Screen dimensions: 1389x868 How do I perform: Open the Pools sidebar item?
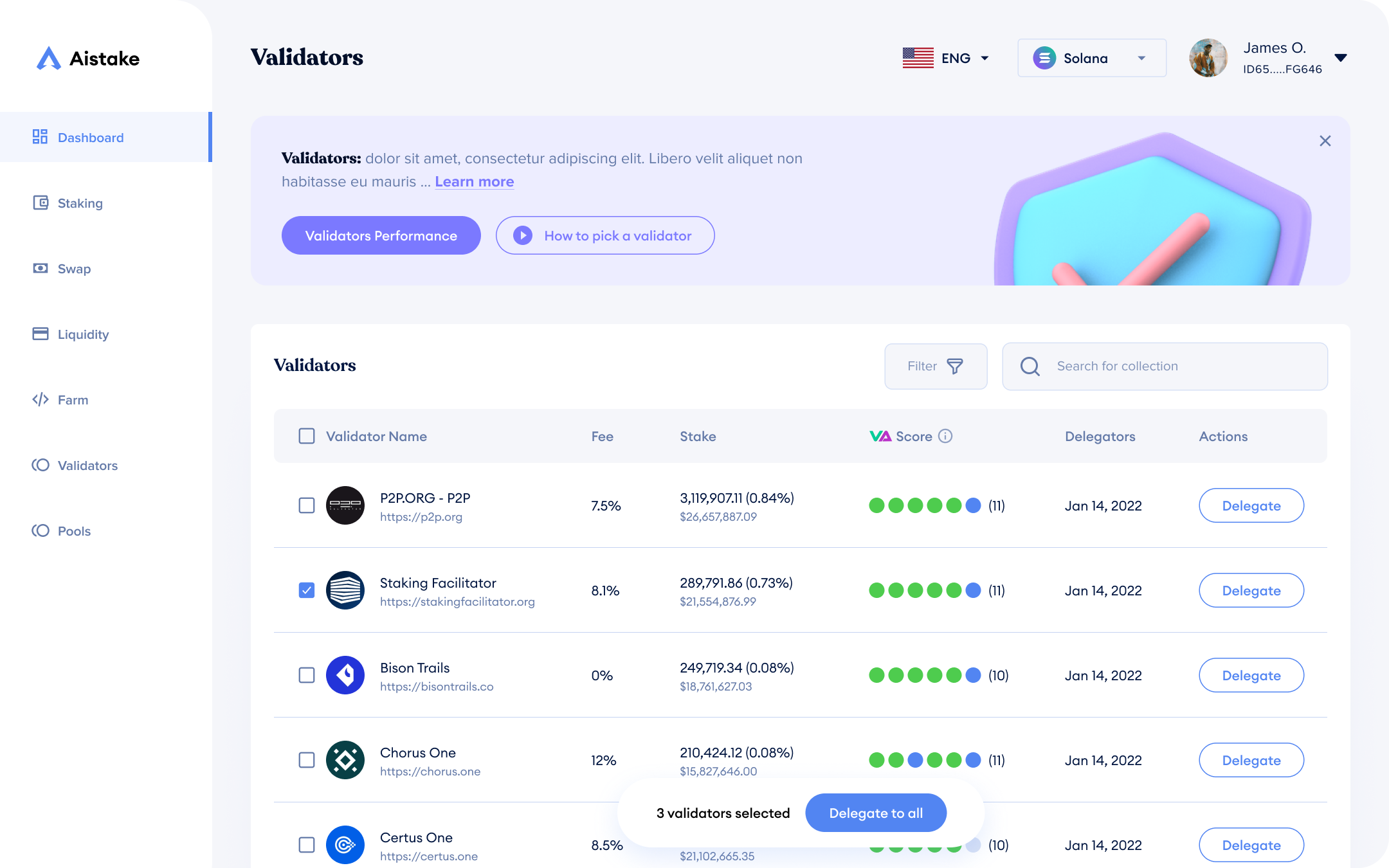pos(74,531)
